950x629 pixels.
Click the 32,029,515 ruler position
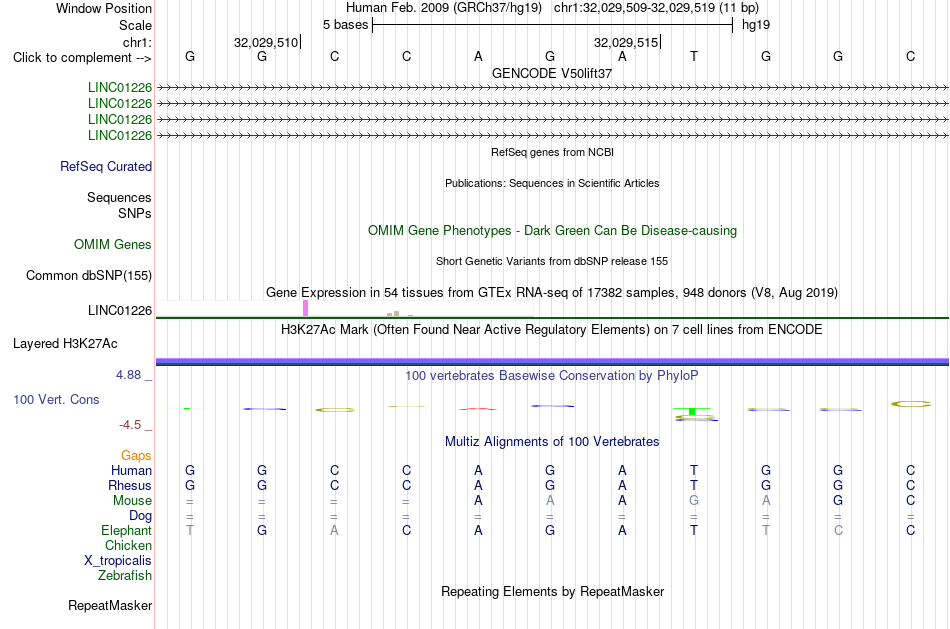[626, 42]
